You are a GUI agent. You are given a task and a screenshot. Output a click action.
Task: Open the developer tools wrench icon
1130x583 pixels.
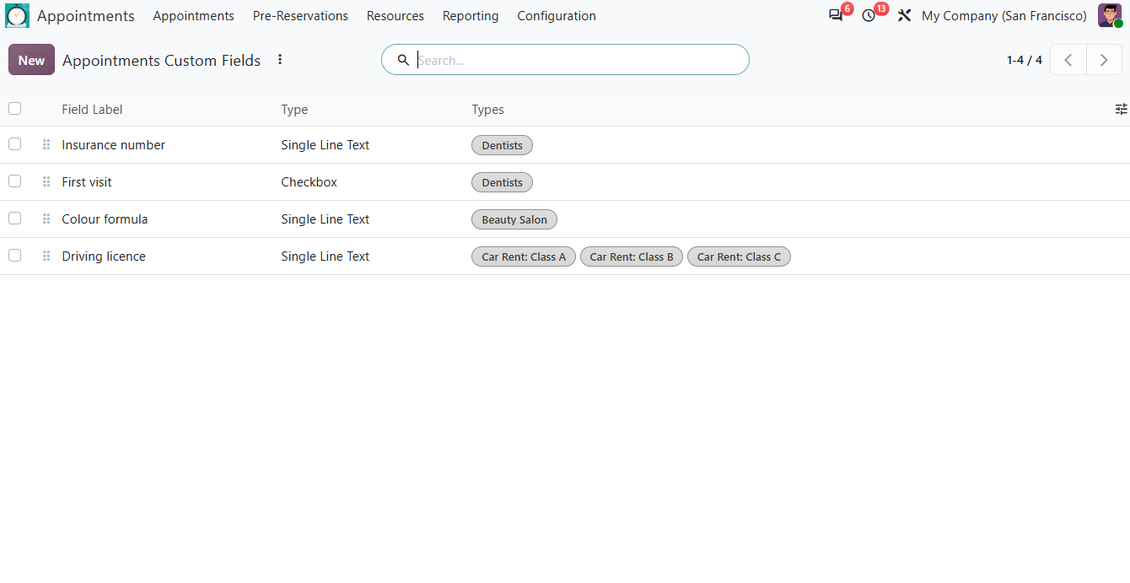[x=904, y=16]
